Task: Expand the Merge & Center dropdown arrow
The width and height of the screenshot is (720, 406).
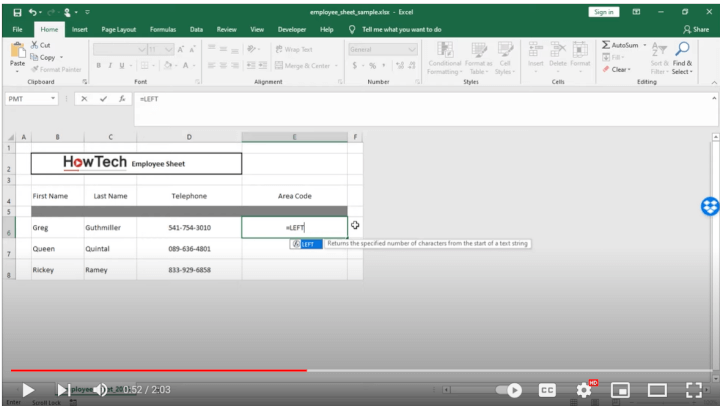Action: point(336,66)
